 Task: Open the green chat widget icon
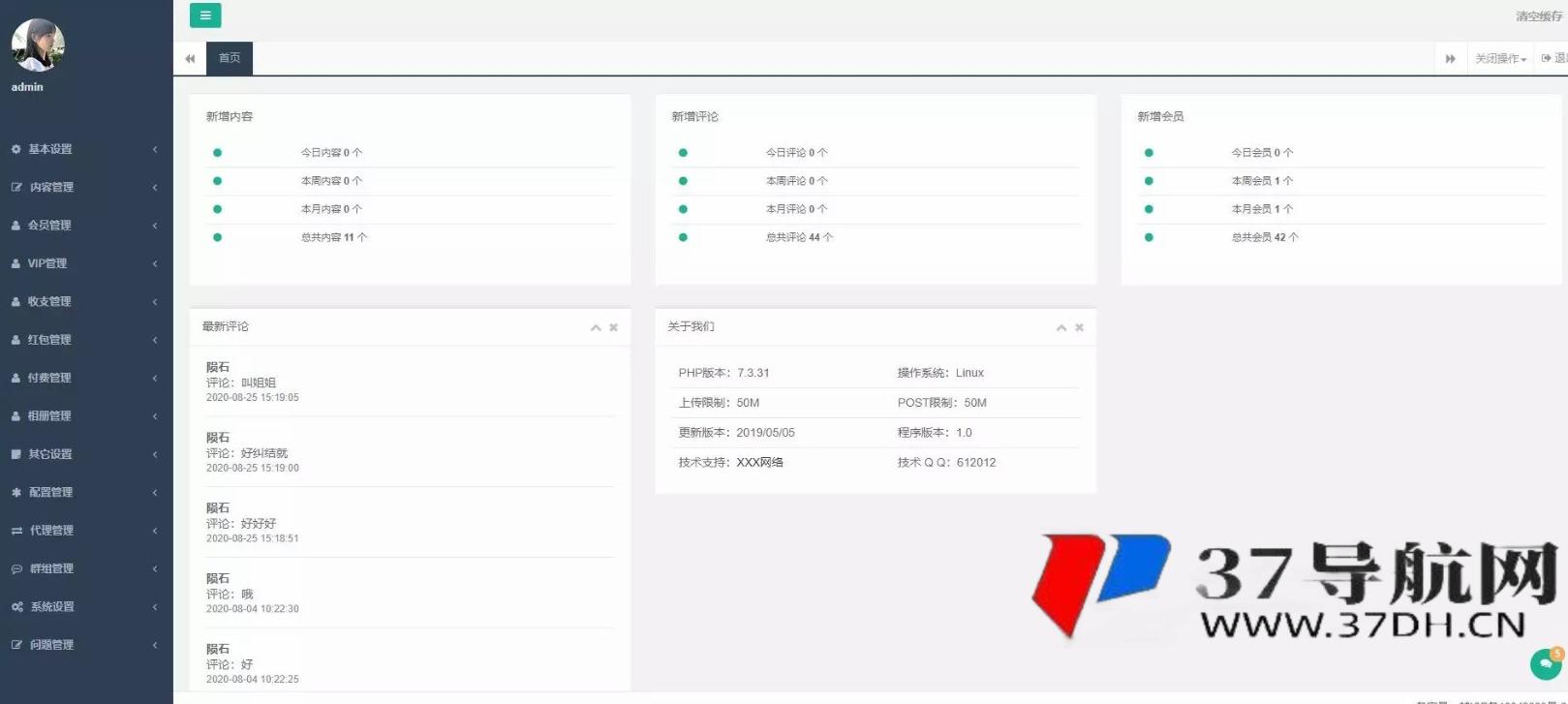click(1546, 663)
